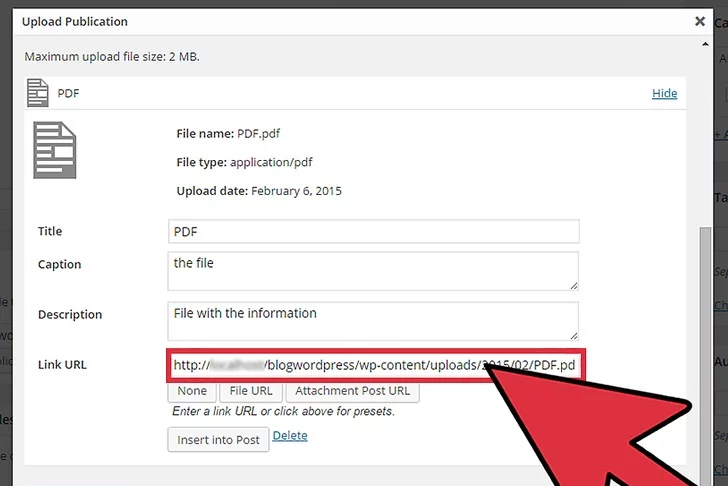Viewport: 728px width, 486px height.
Task: Click inside the Title input field
Action: point(373,231)
